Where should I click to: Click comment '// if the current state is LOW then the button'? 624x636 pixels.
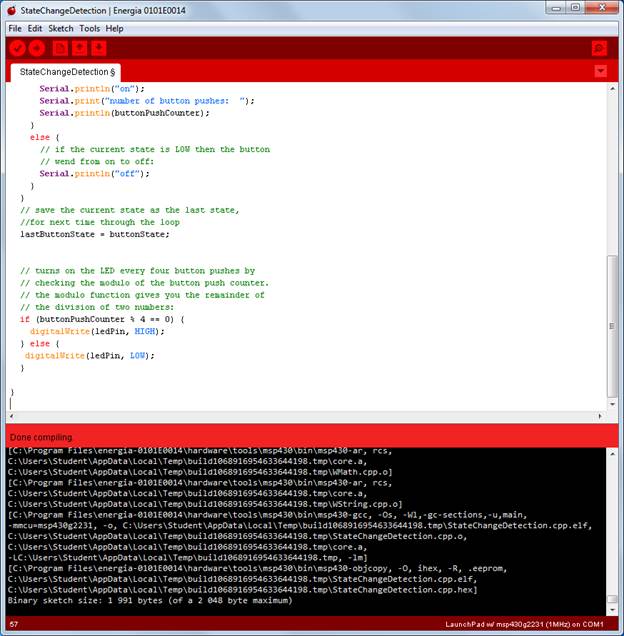(155, 149)
